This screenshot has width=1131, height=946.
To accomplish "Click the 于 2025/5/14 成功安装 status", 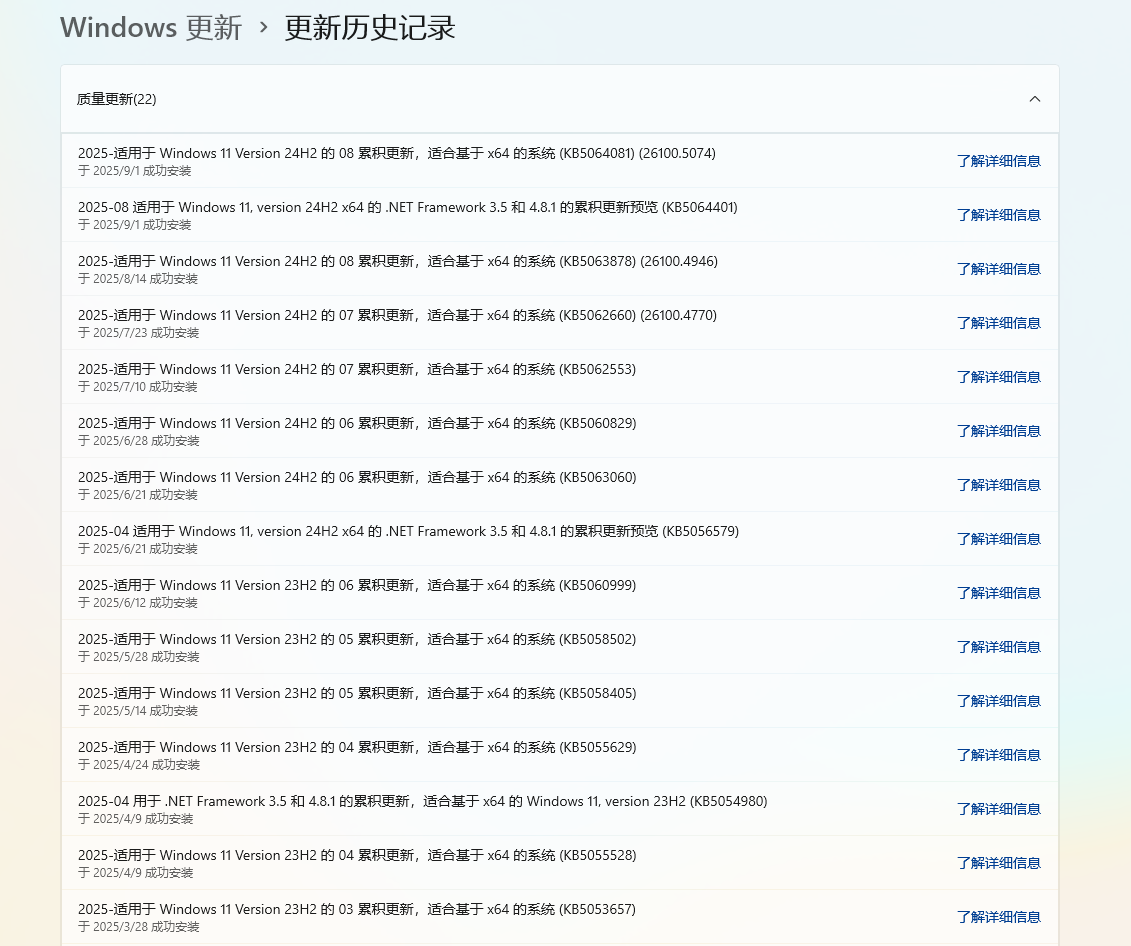I will tap(138, 711).
